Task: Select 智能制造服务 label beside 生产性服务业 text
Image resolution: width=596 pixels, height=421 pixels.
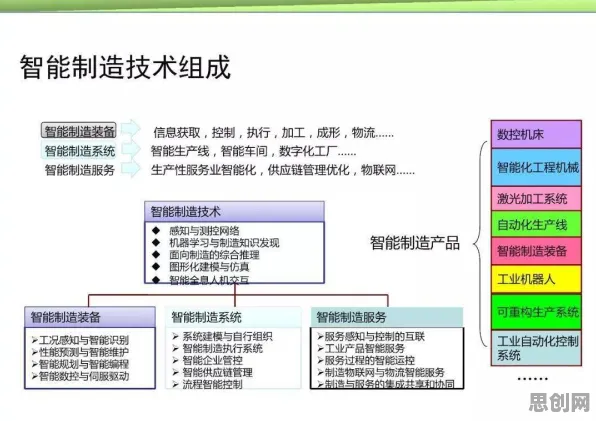Action: (x=79, y=170)
